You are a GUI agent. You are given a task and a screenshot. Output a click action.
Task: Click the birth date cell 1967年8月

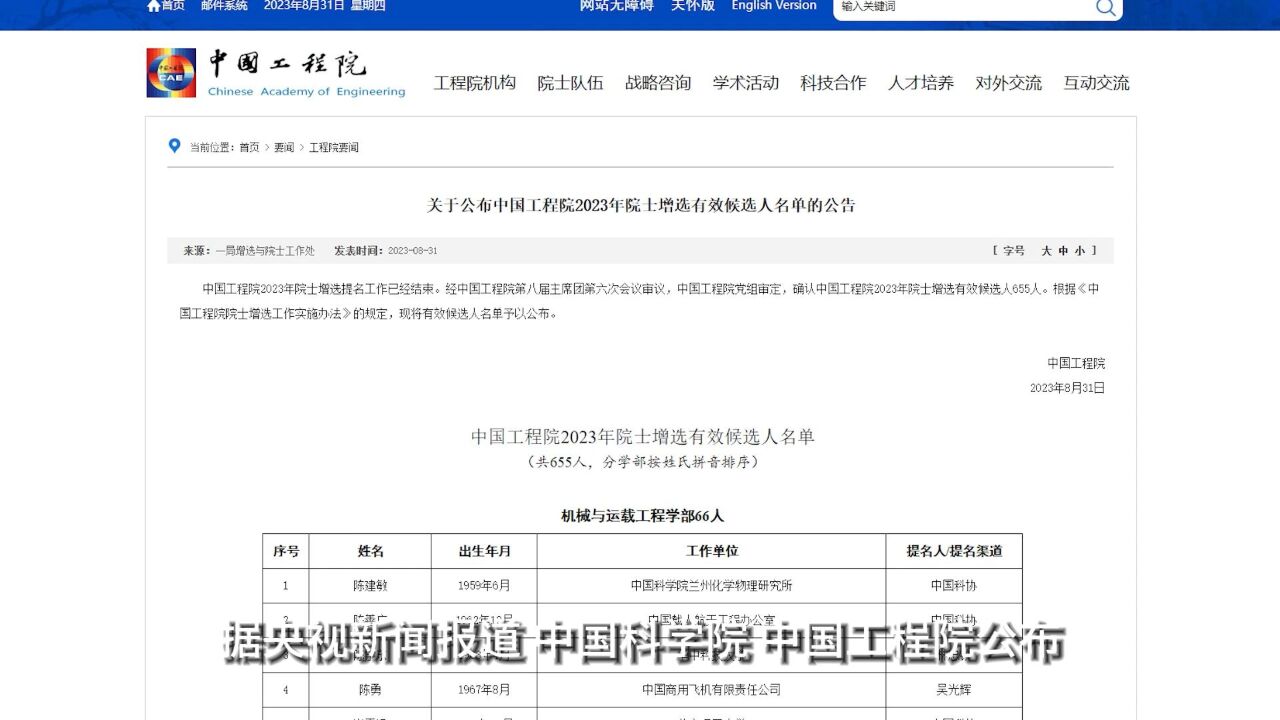[x=484, y=689]
